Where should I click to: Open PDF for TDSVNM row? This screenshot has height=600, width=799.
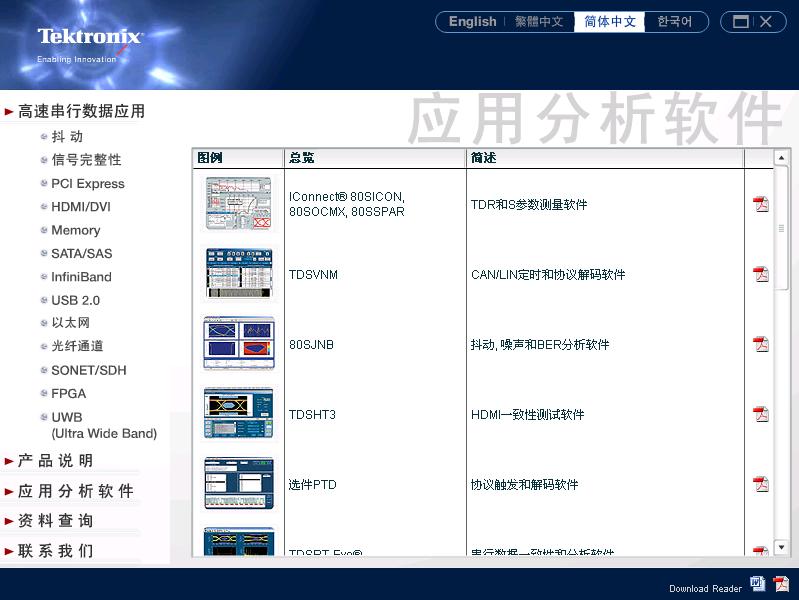point(761,274)
